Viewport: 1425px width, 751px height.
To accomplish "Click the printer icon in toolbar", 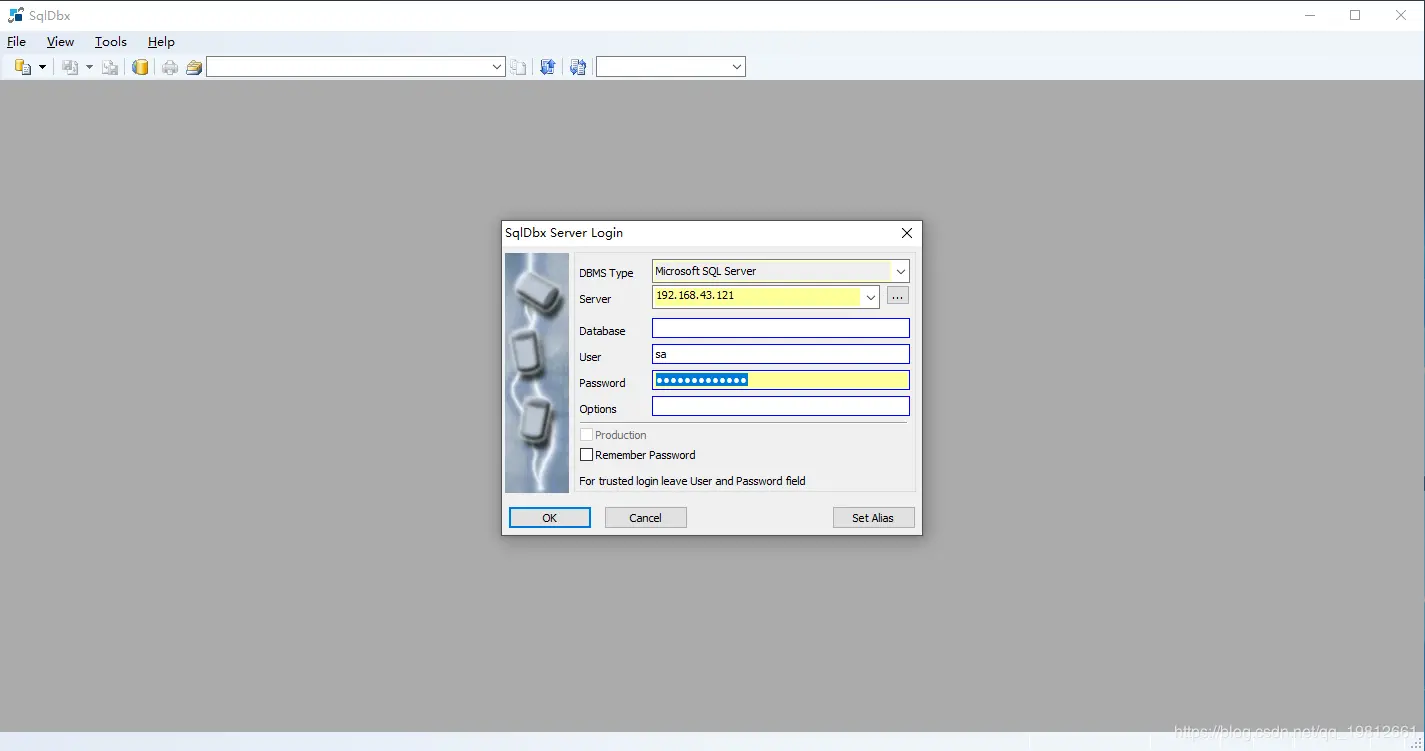I will [170, 67].
